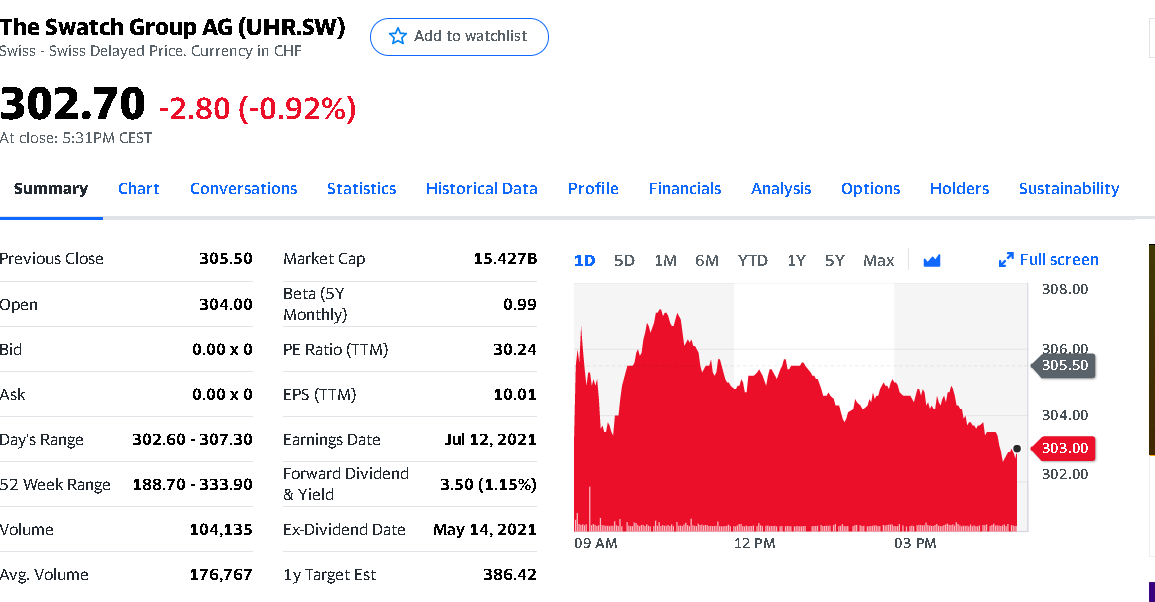Click the Ask label
1155x602 pixels.
click(13, 395)
